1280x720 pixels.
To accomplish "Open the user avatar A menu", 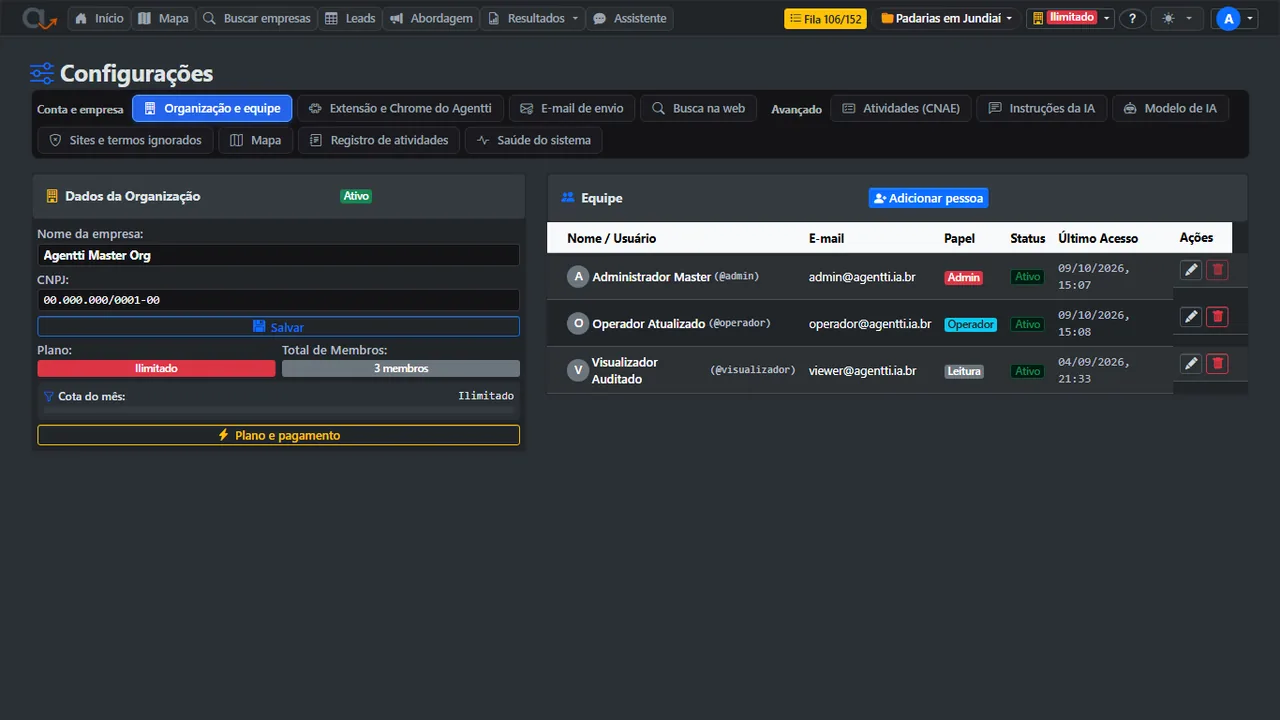I will [x=1233, y=18].
